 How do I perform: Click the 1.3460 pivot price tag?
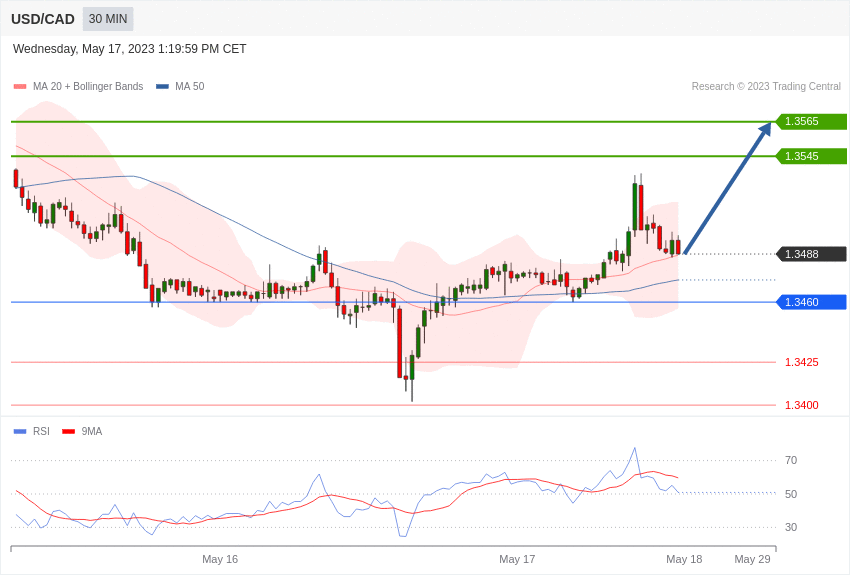pos(811,302)
